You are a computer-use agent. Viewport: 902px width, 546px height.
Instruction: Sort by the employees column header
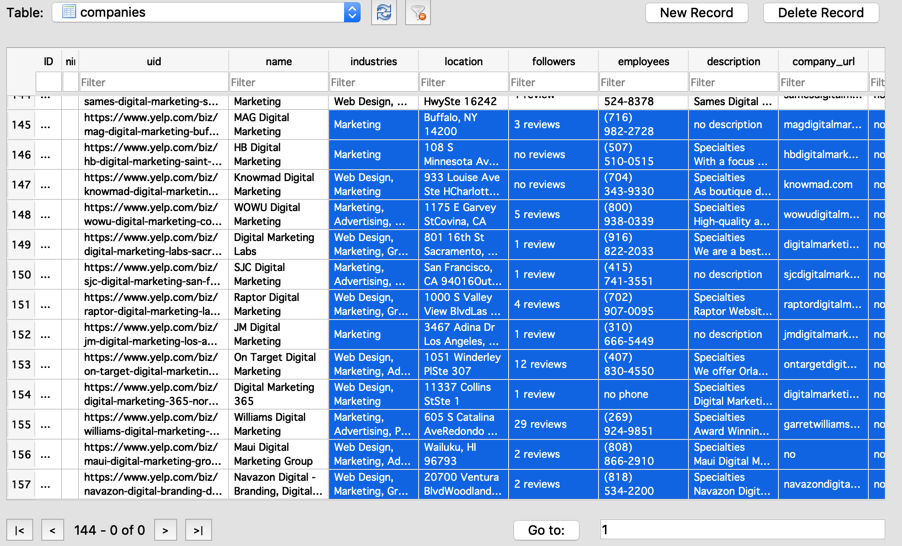pos(643,61)
